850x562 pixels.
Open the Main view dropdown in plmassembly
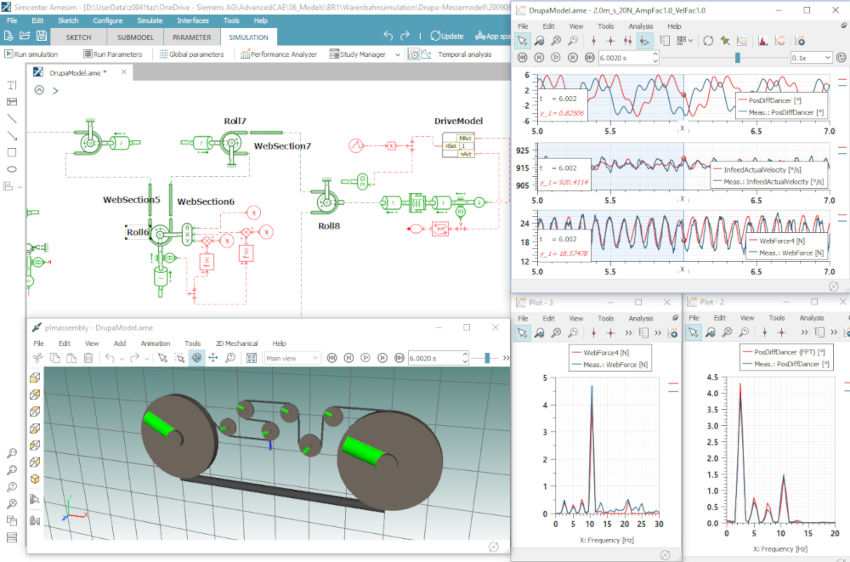tap(292, 358)
